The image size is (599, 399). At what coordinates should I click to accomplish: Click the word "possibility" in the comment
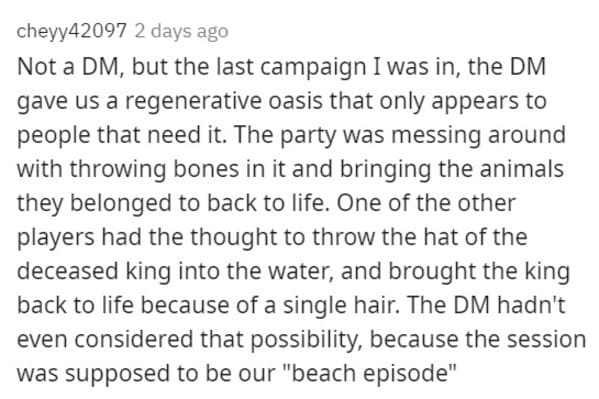[306, 339]
